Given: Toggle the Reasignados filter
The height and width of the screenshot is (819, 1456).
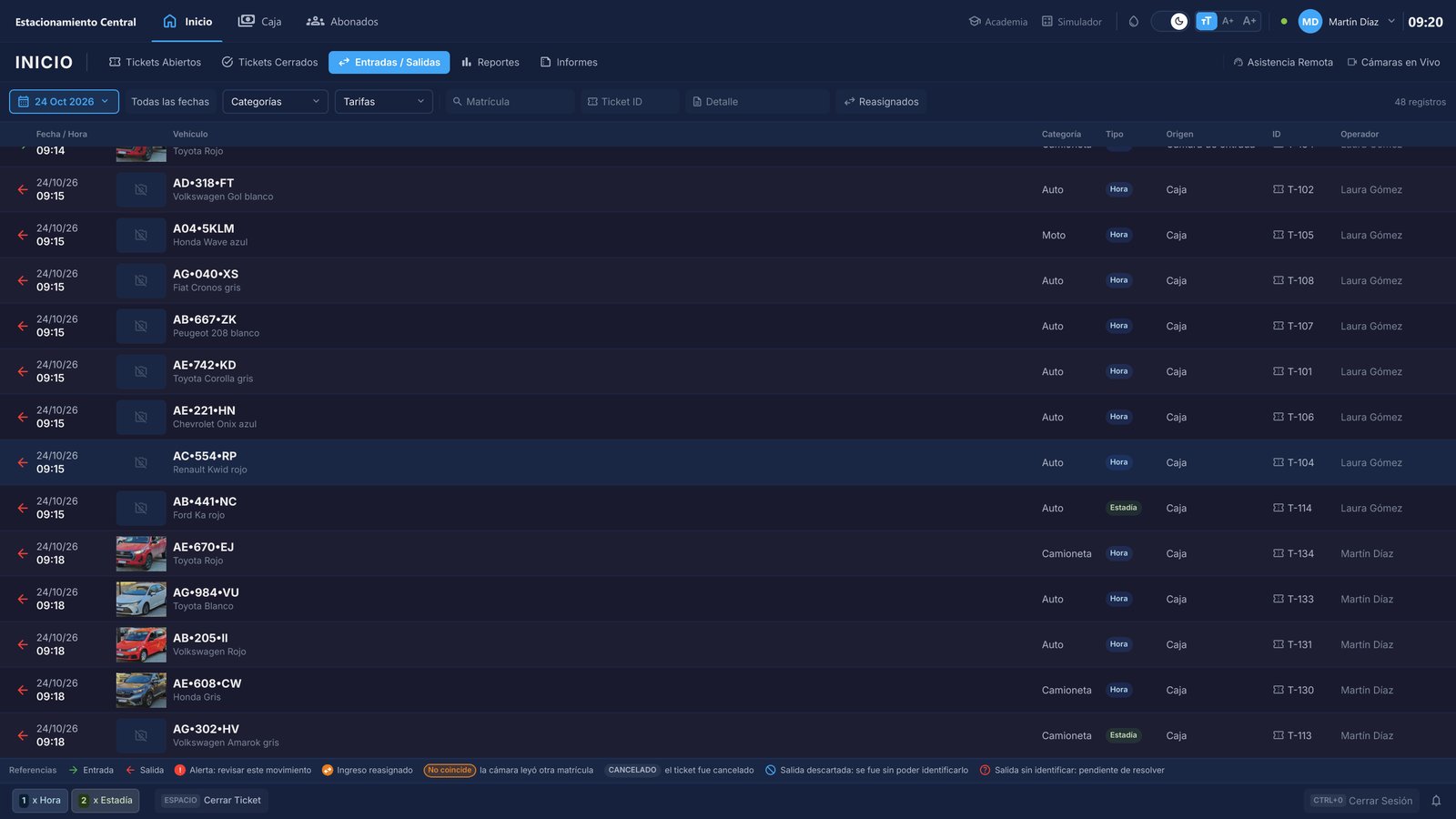Looking at the screenshot, I should click(881, 102).
